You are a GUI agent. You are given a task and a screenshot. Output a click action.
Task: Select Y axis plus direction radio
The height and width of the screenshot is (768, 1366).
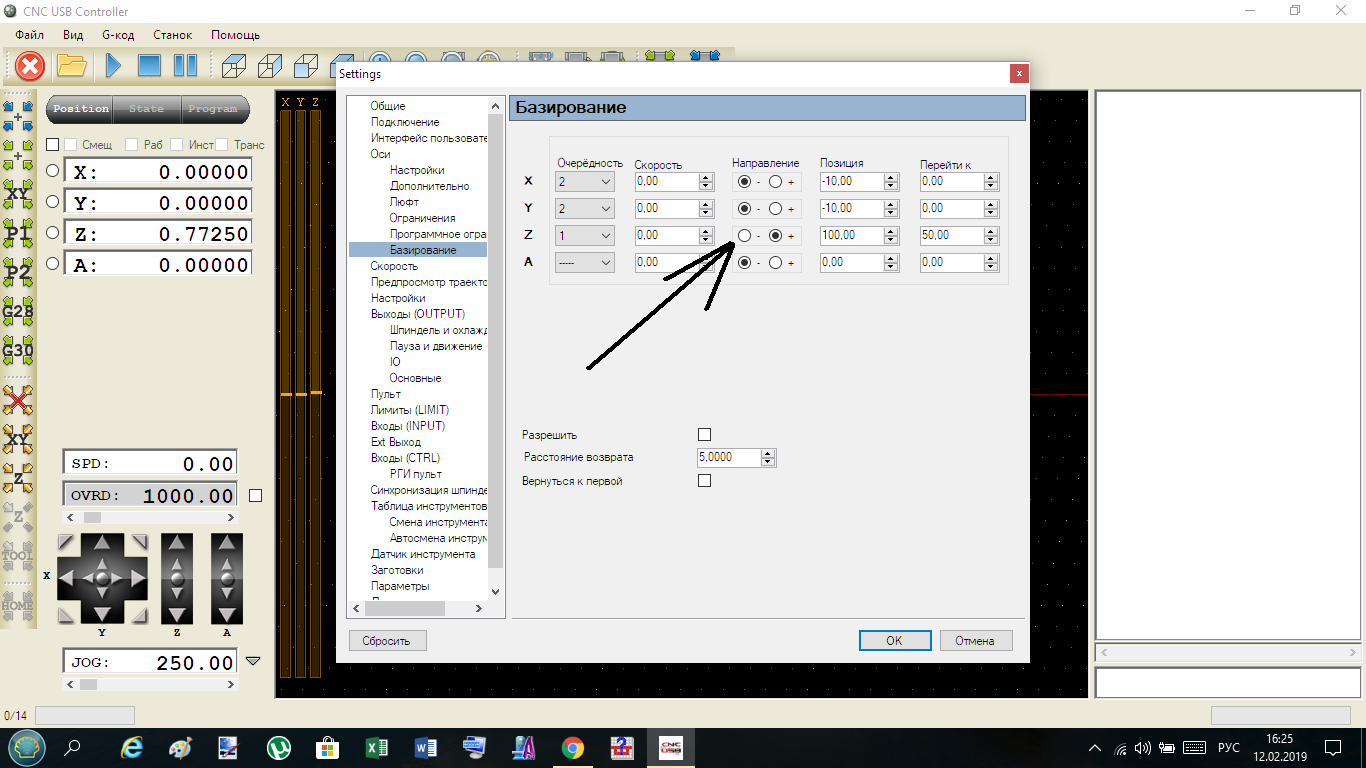tap(775, 209)
